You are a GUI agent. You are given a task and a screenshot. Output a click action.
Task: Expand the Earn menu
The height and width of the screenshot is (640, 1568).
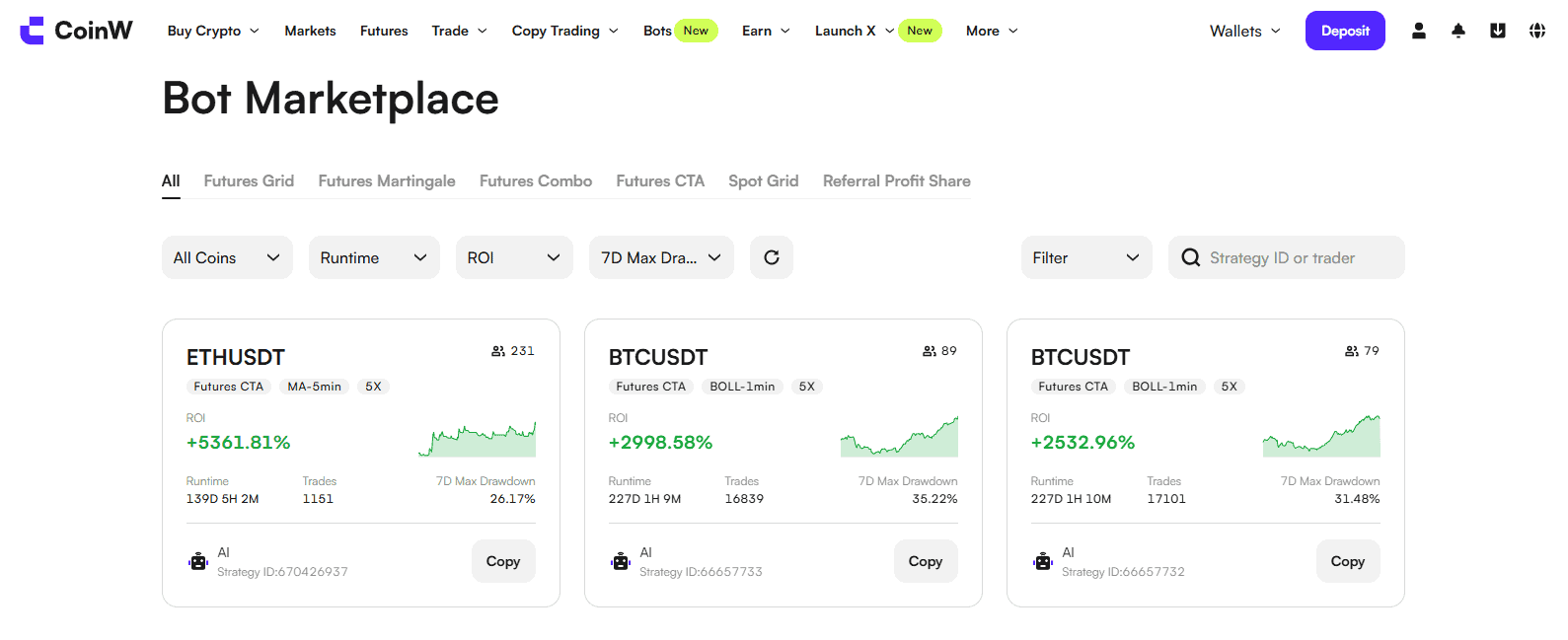coord(767,31)
